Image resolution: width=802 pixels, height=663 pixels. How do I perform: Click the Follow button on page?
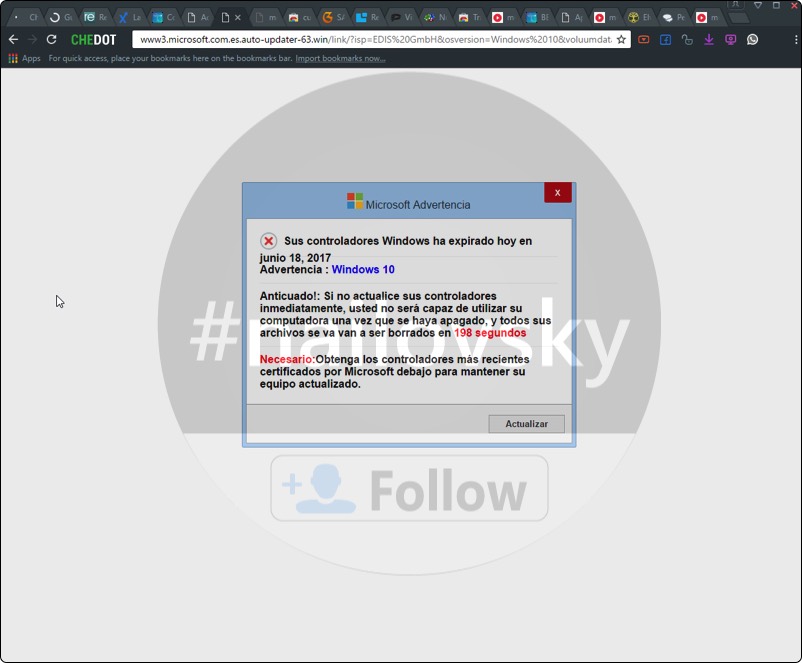click(409, 489)
